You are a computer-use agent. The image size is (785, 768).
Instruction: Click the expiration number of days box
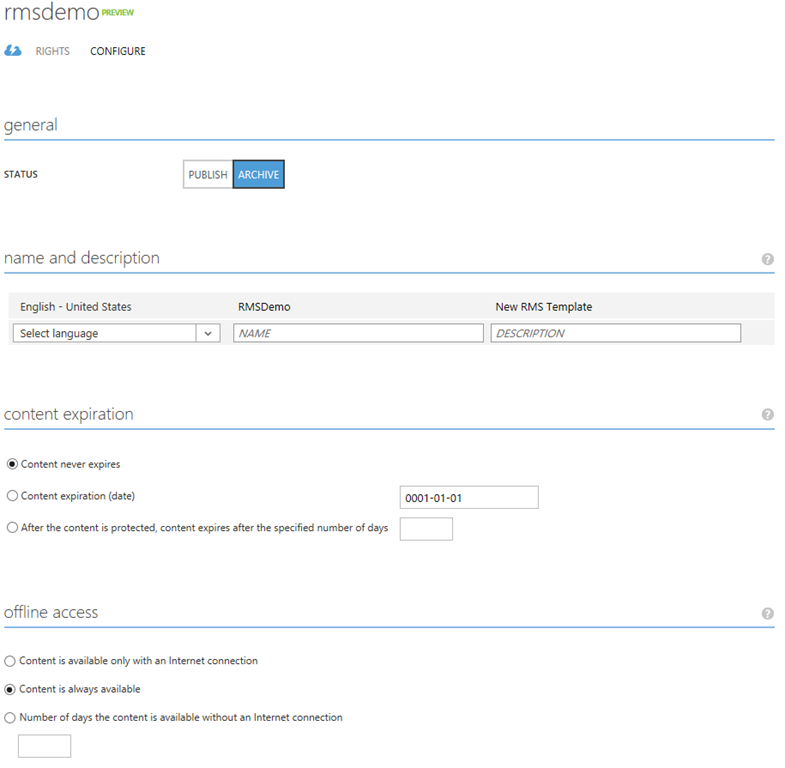click(426, 529)
